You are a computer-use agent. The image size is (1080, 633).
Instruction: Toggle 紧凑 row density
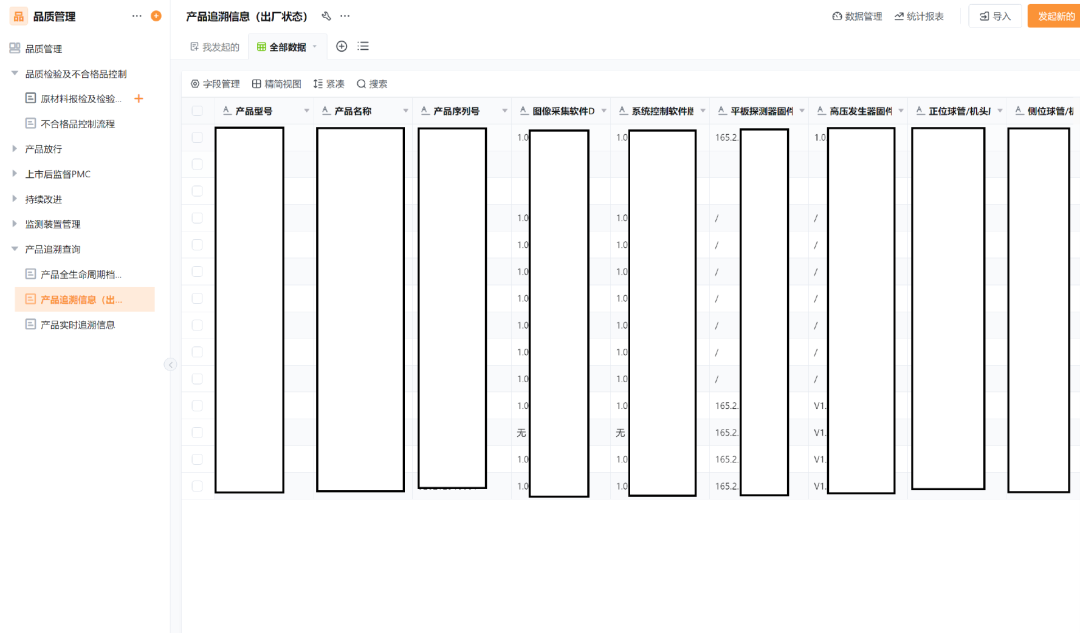(329, 84)
